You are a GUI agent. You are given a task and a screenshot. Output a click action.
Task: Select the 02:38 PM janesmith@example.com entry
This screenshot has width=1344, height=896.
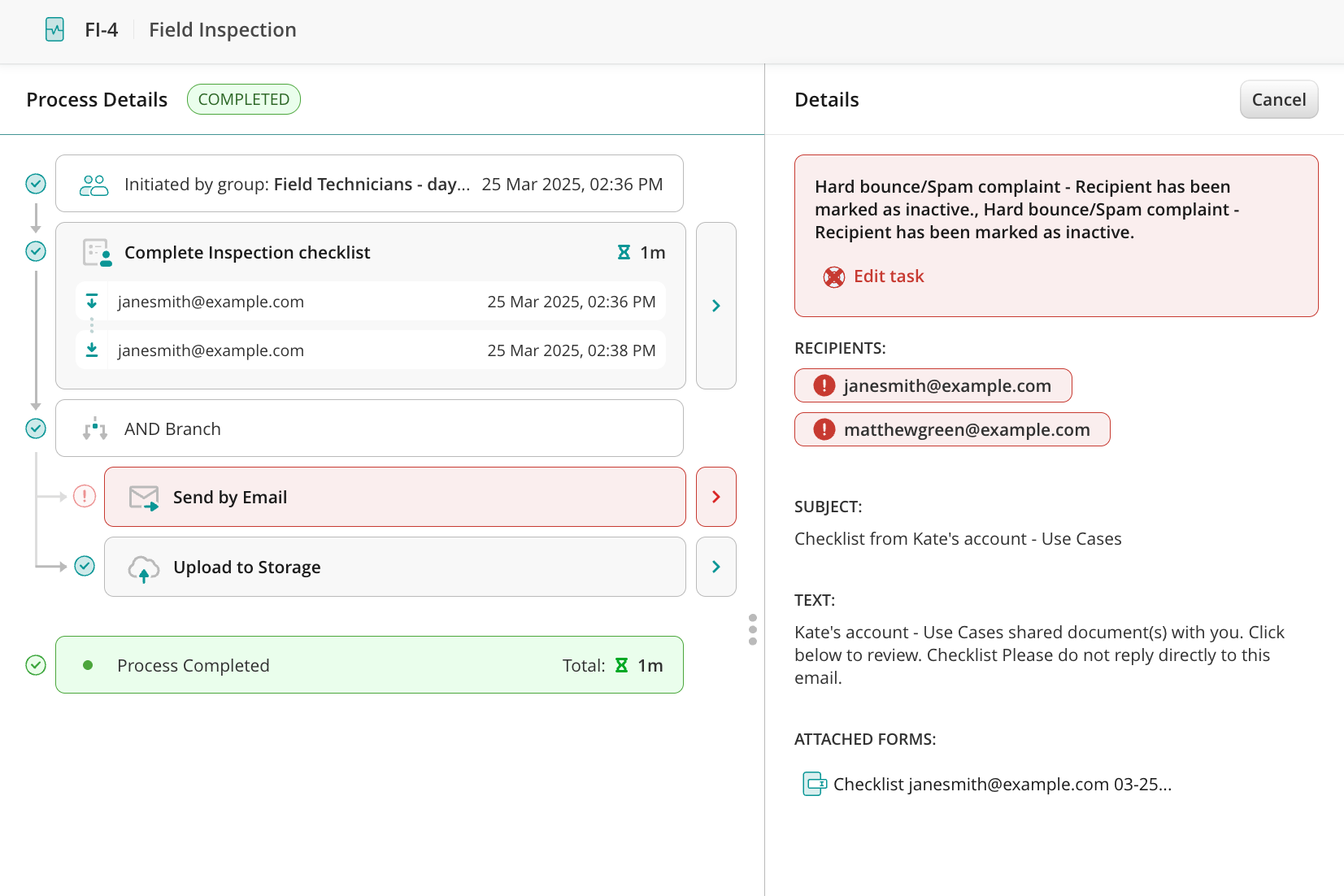pos(371,350)
